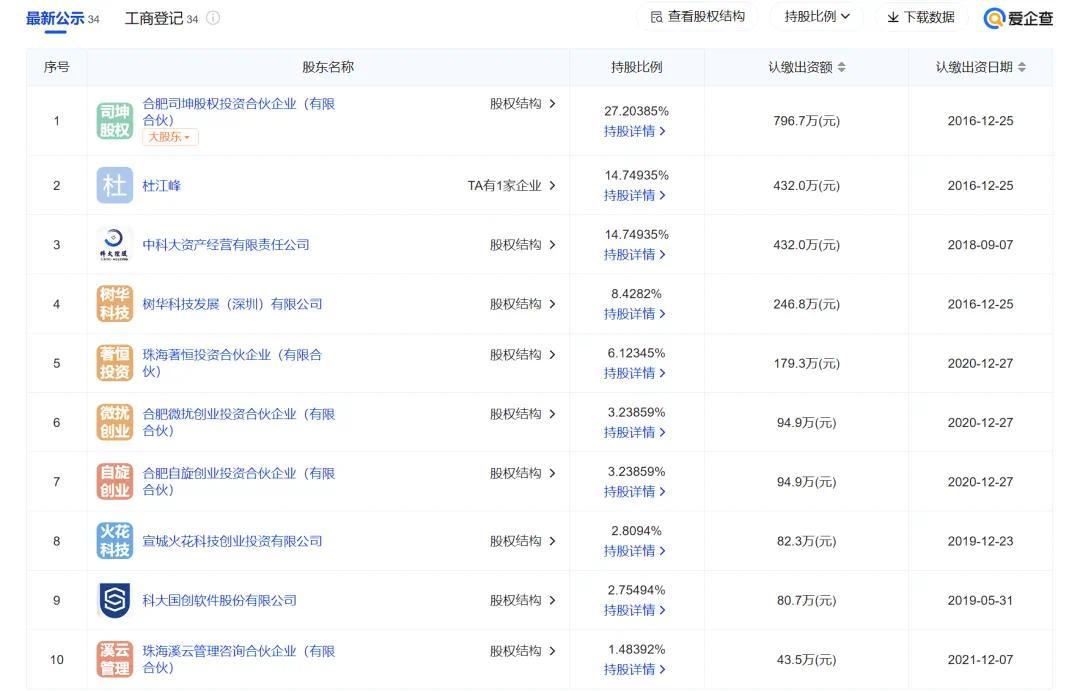Screen dimensions: 1080x691
Task: Open 合肥自旋创业投资合伙企业 link
Action: point(238,482)
